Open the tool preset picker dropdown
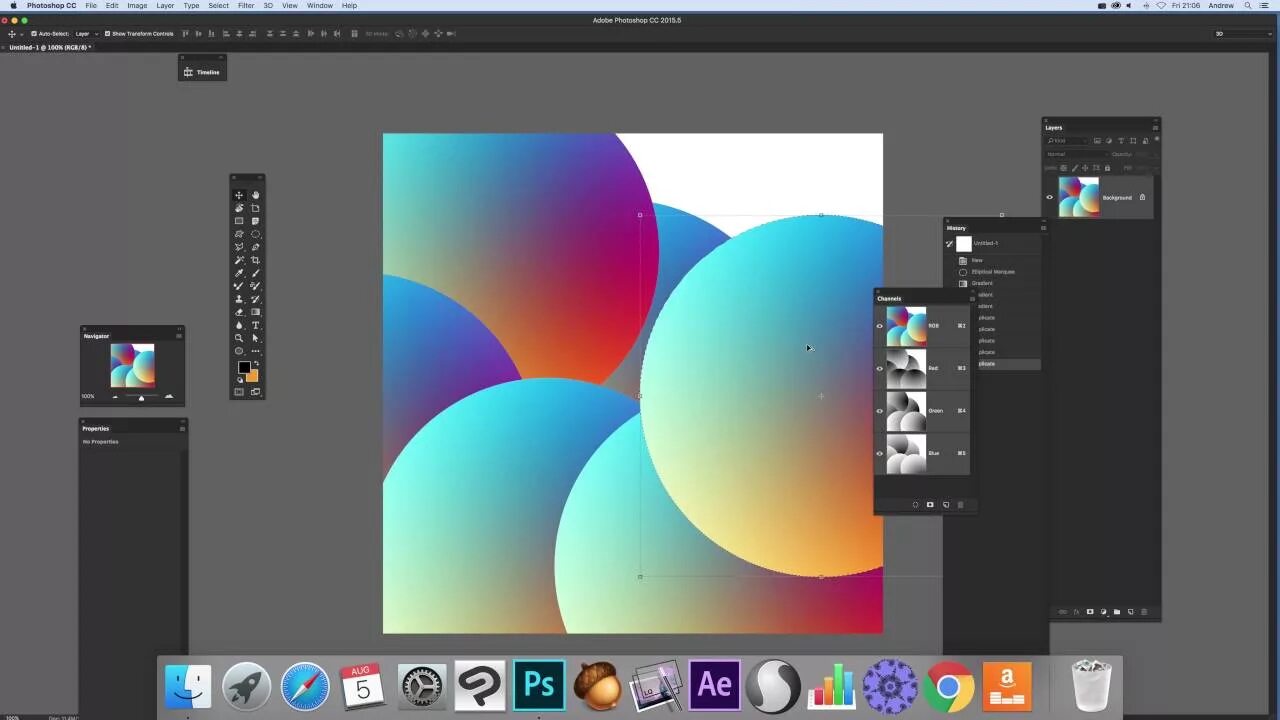Screen dimensions: 1280x720 point(22,34)
